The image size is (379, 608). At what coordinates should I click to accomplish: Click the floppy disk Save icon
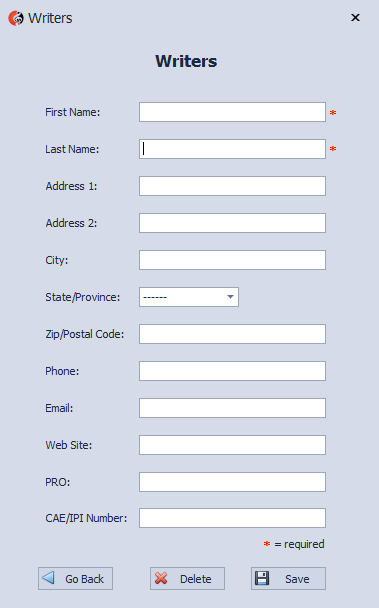262,578
